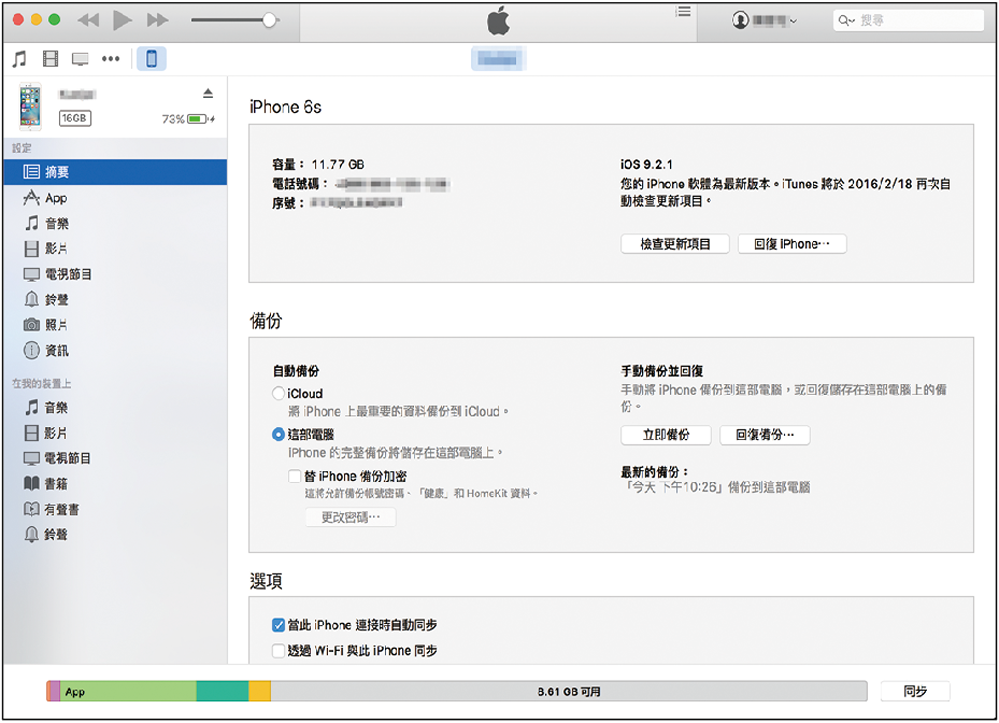Select the iCloud backup radio button
The height and width of the screenshot is (723, 999).
pos(278,394)
